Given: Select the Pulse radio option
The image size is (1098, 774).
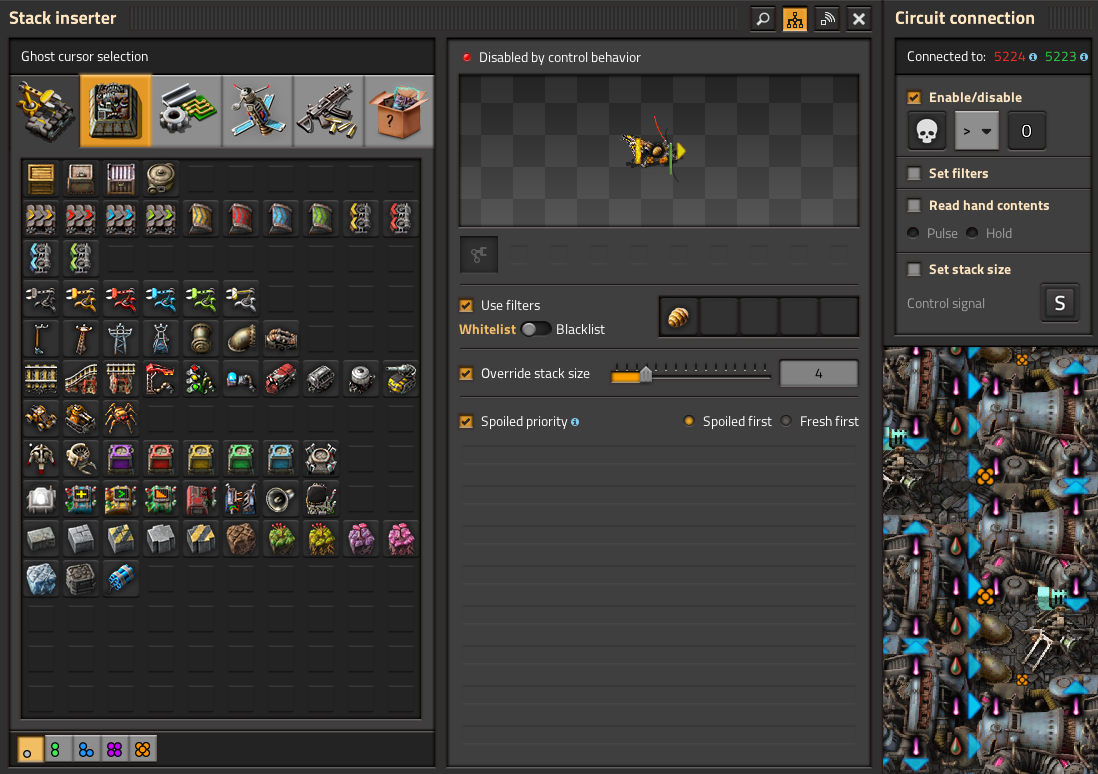Looking at the screenshot, I should [913, 233].
